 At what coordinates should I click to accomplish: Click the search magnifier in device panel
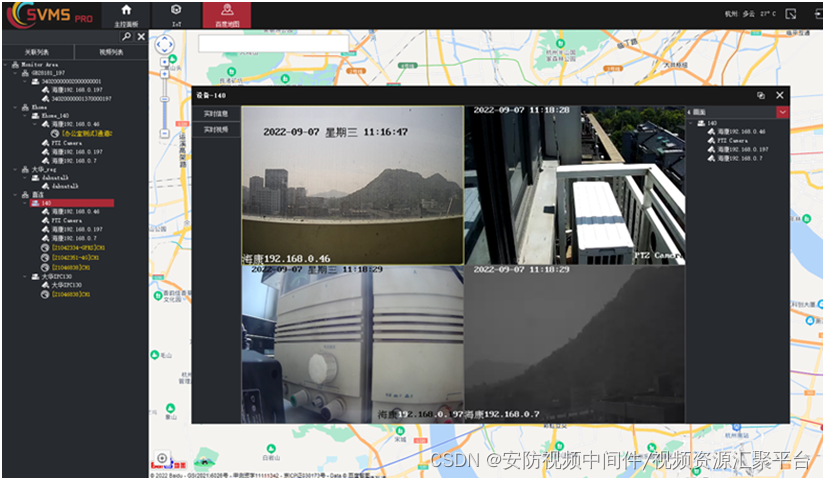[126, 36]
